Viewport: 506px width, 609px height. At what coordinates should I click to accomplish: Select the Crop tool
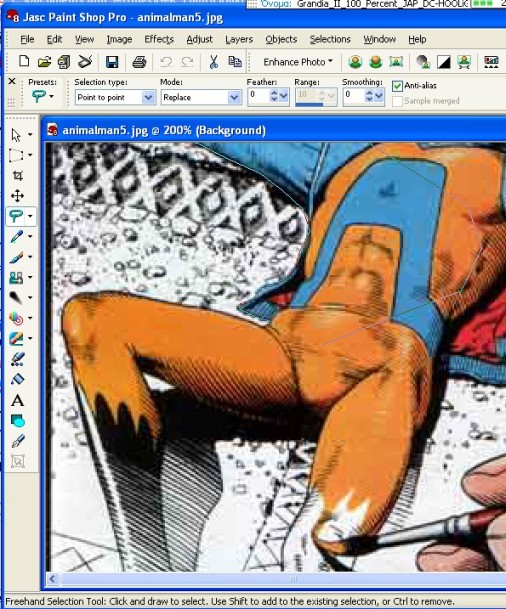pyautogui.click(x=17, y=176)
